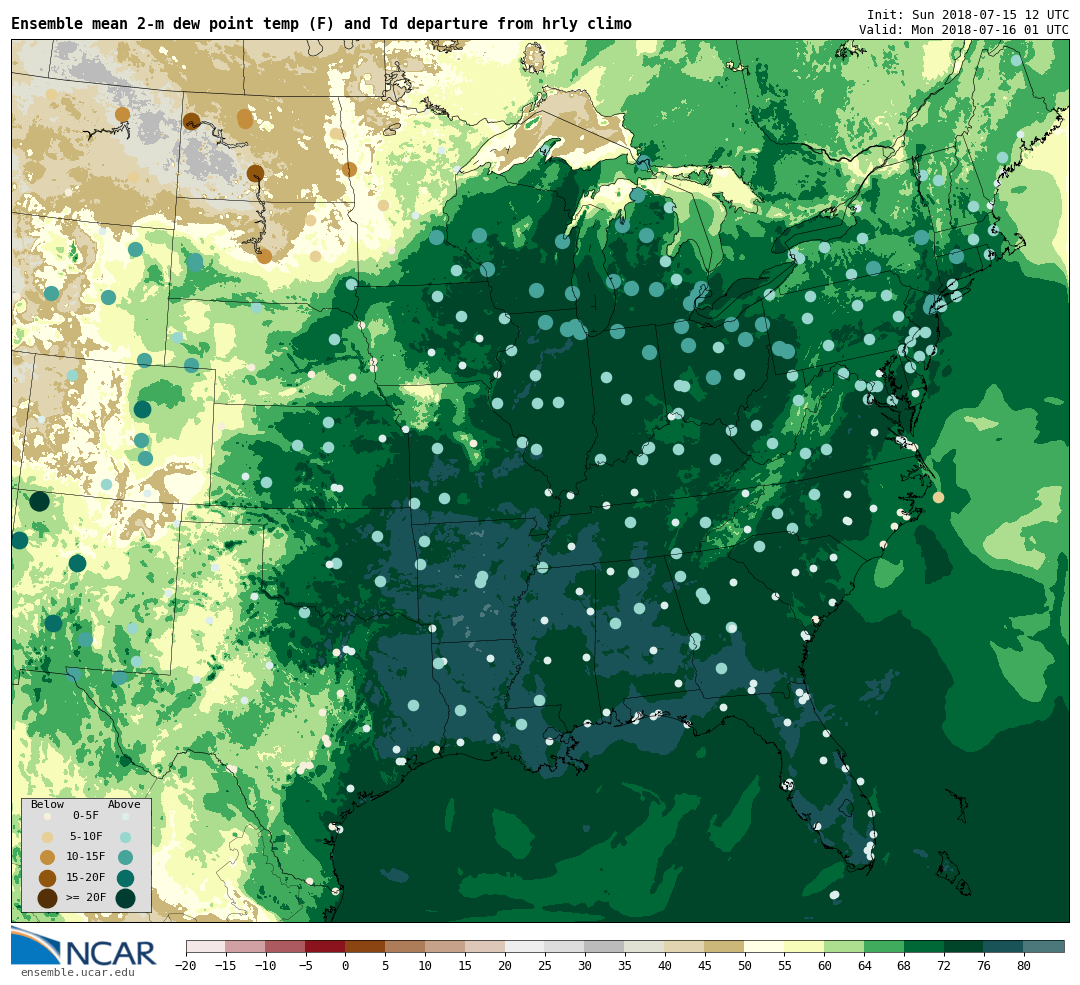Viewport: 1080px width, 985px height.
Task: Pick the brown color bar segment between 0 and 5
Action: coord(366,946)
